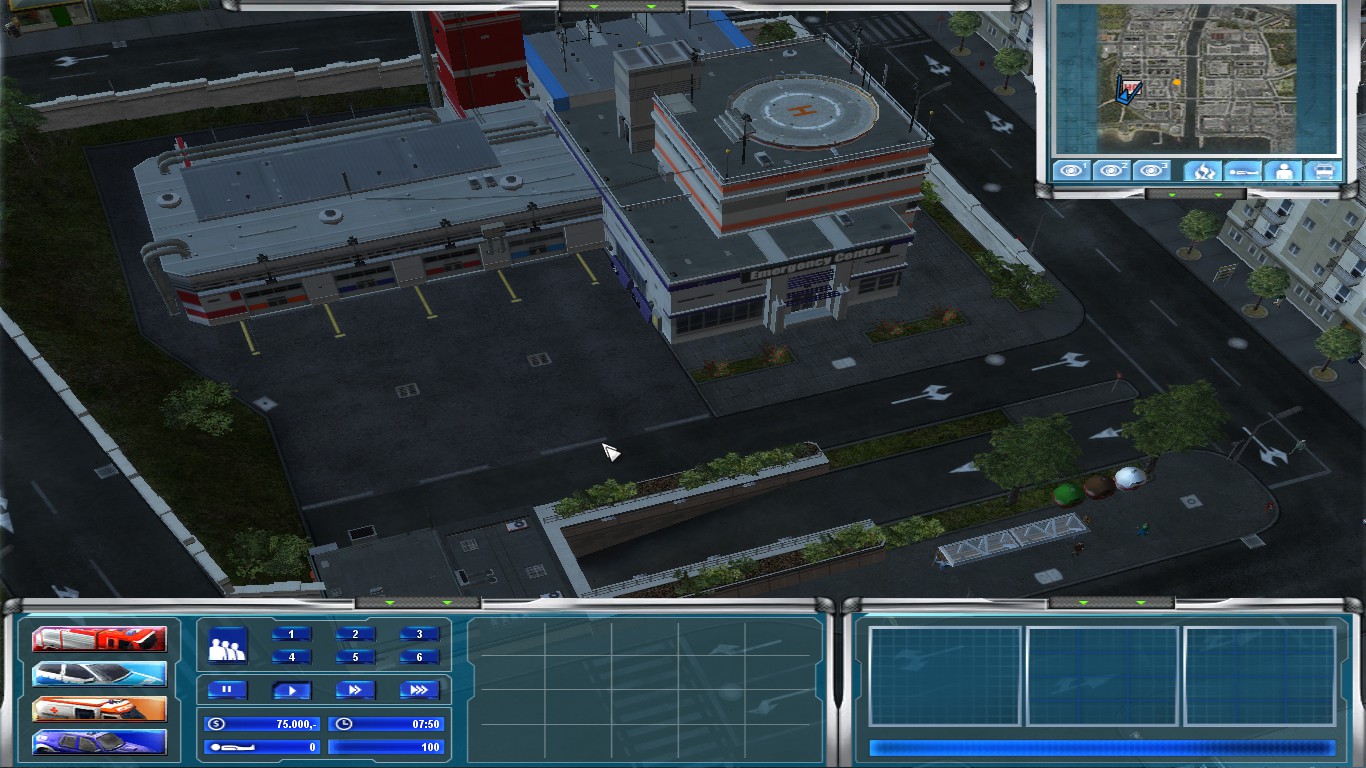
Task: Select unit group 1
Action: pyautogui.click(x=291, y=634)
